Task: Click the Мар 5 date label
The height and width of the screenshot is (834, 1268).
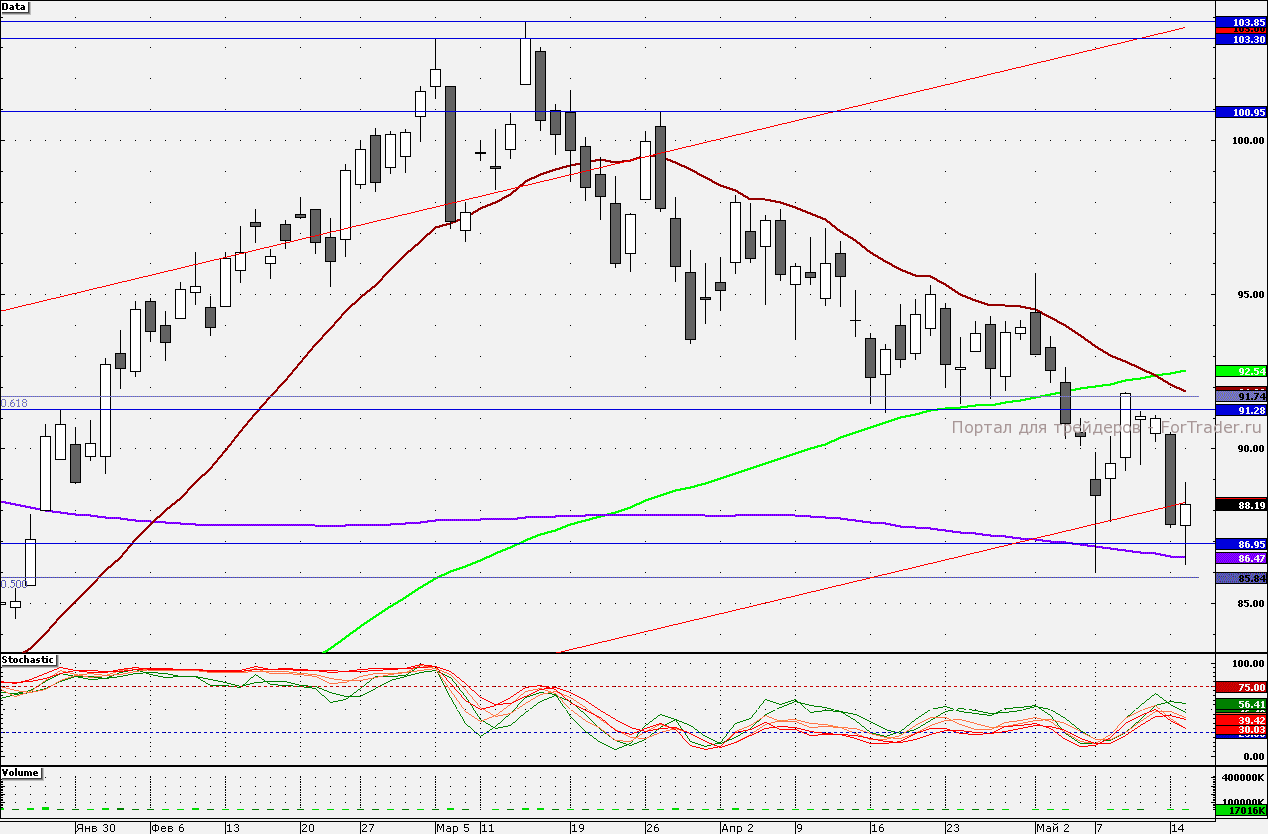Action: [x=453, y=828]
